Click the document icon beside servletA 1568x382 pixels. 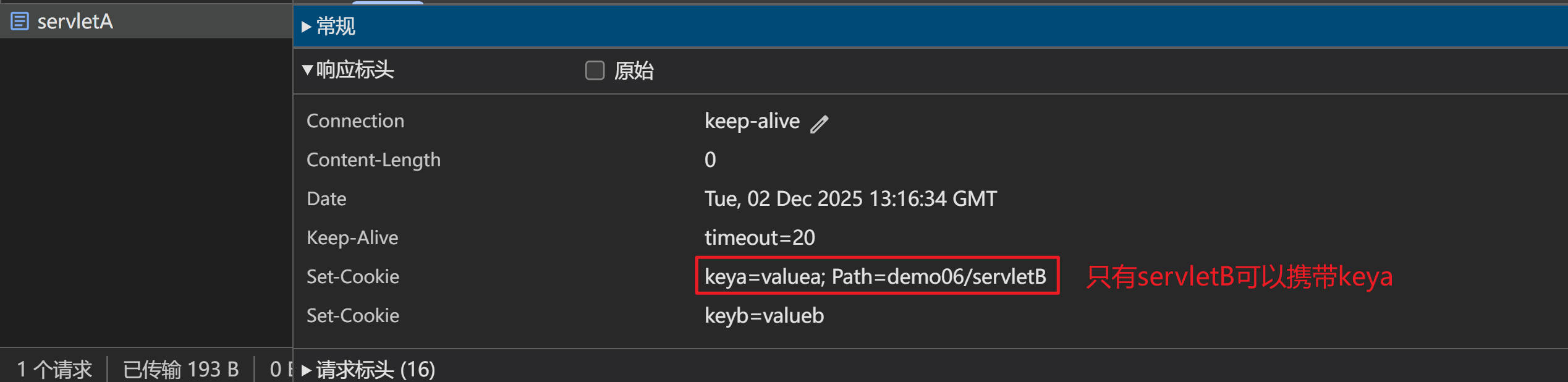pyautogui.click(x=20, y=22)
